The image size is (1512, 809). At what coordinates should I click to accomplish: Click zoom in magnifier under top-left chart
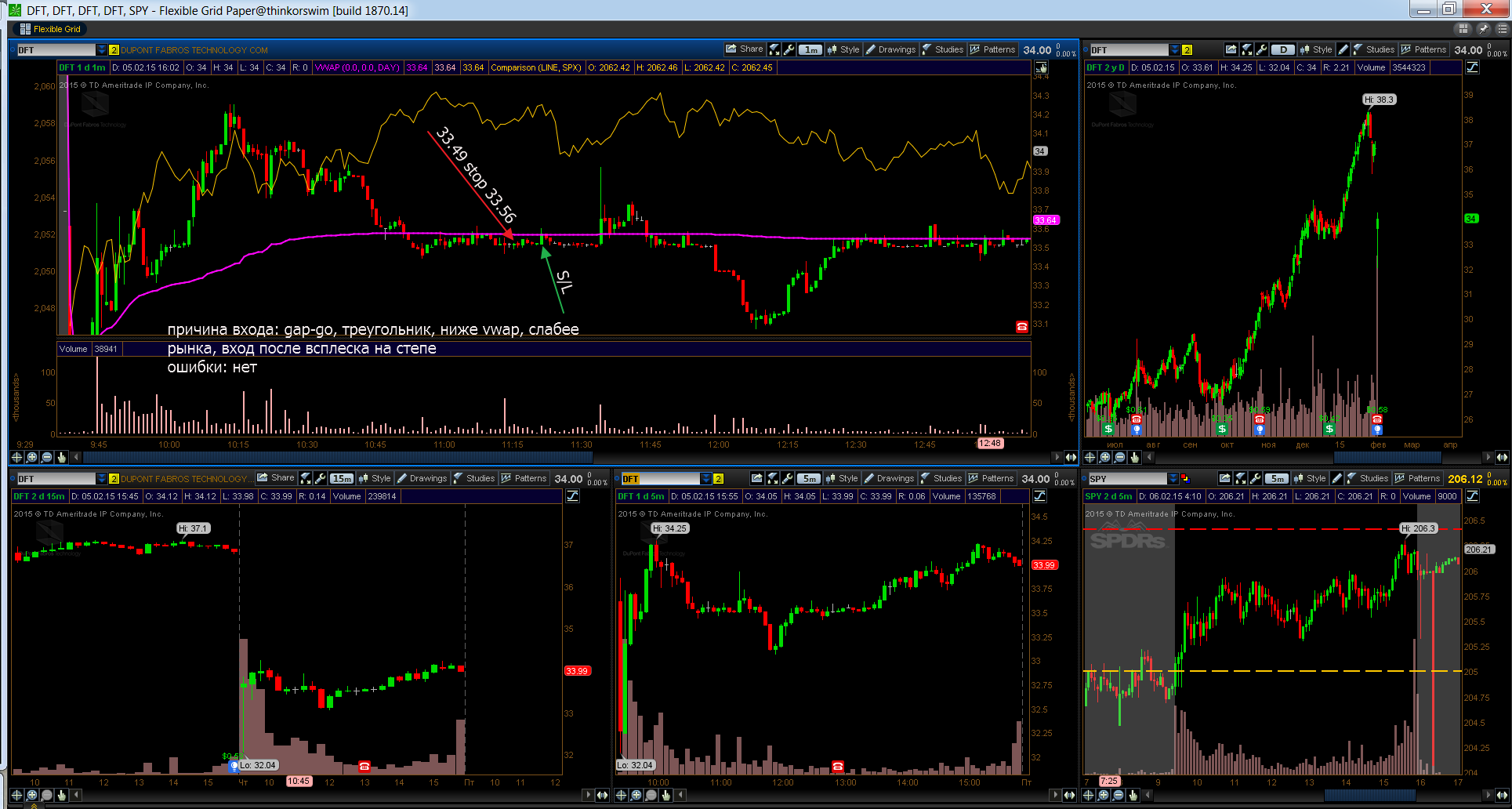[x=31, y=457]
